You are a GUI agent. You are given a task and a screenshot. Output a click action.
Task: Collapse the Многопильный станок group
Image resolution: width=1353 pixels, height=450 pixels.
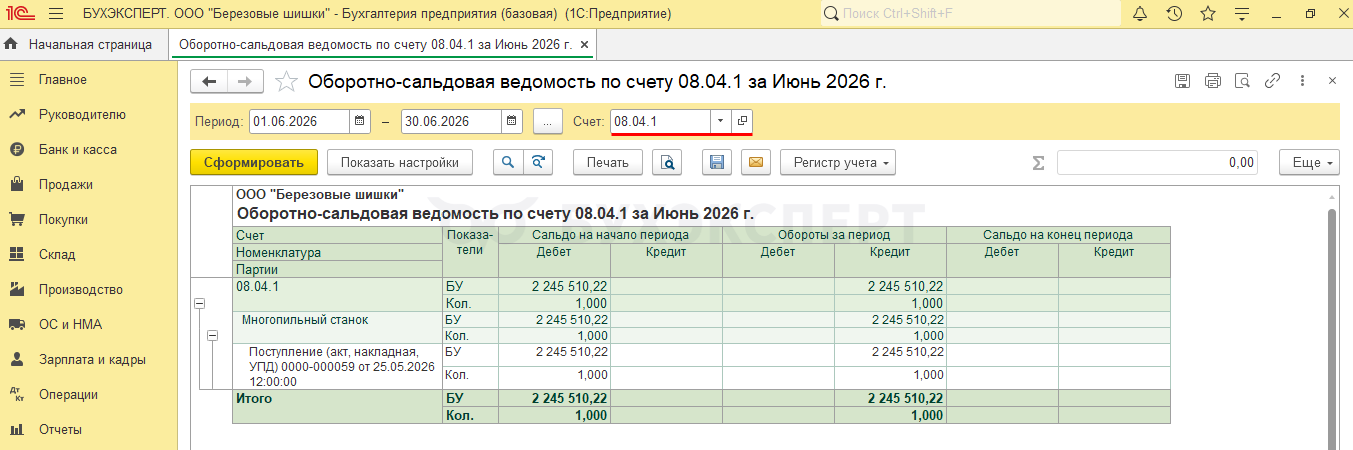click(x=212, y=337)
